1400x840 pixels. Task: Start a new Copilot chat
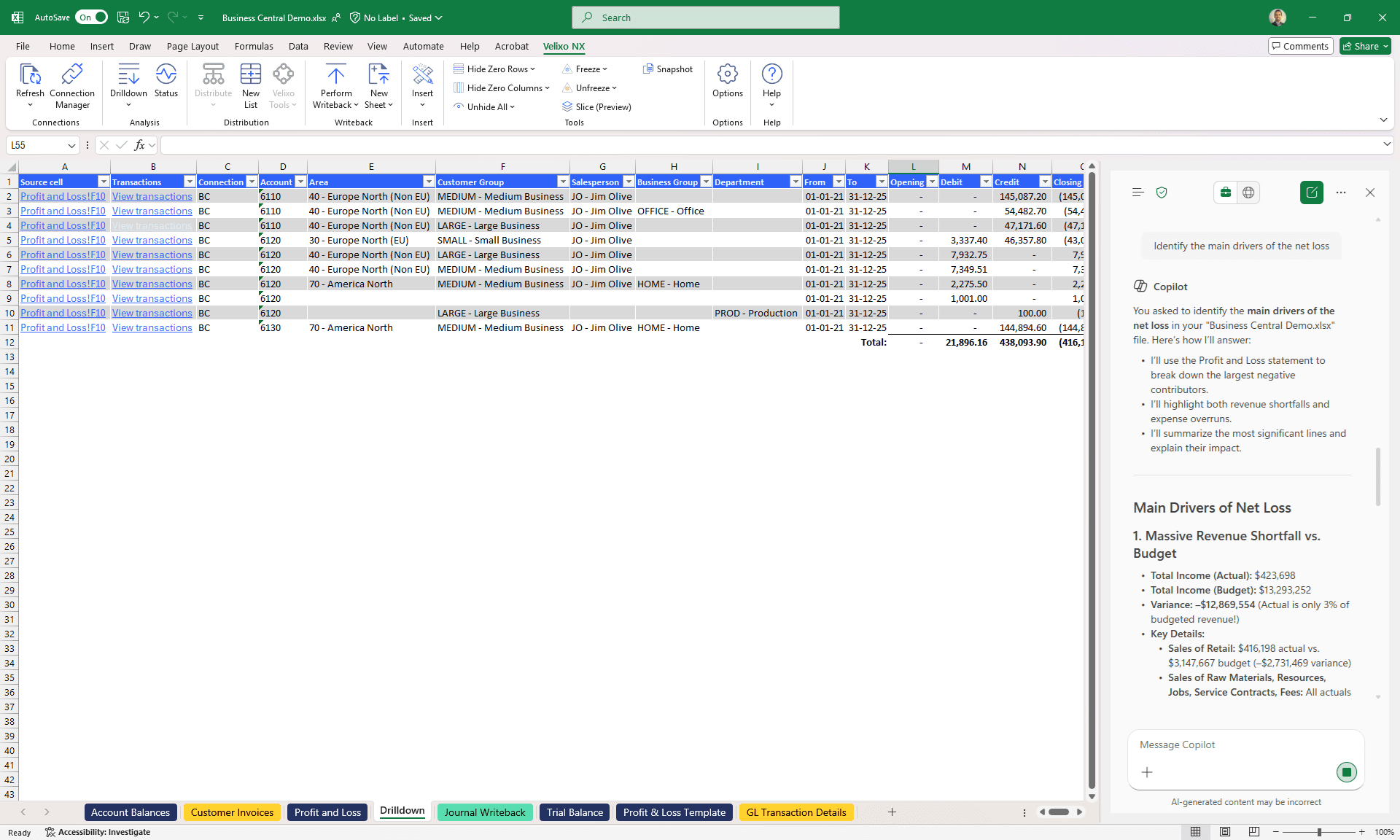(1311, 192)
